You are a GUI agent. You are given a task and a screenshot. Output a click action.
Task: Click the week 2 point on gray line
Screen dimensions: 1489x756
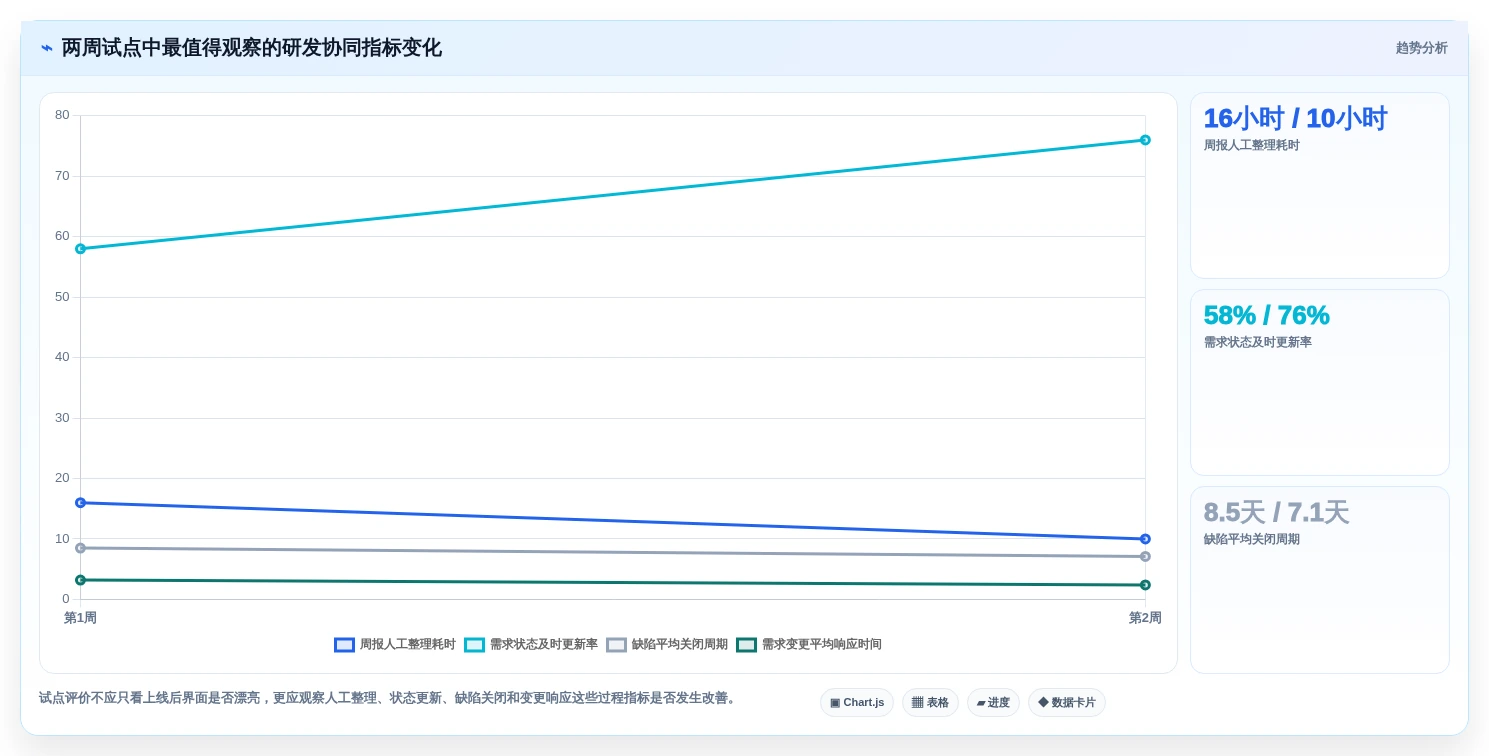click(1145, 557)
